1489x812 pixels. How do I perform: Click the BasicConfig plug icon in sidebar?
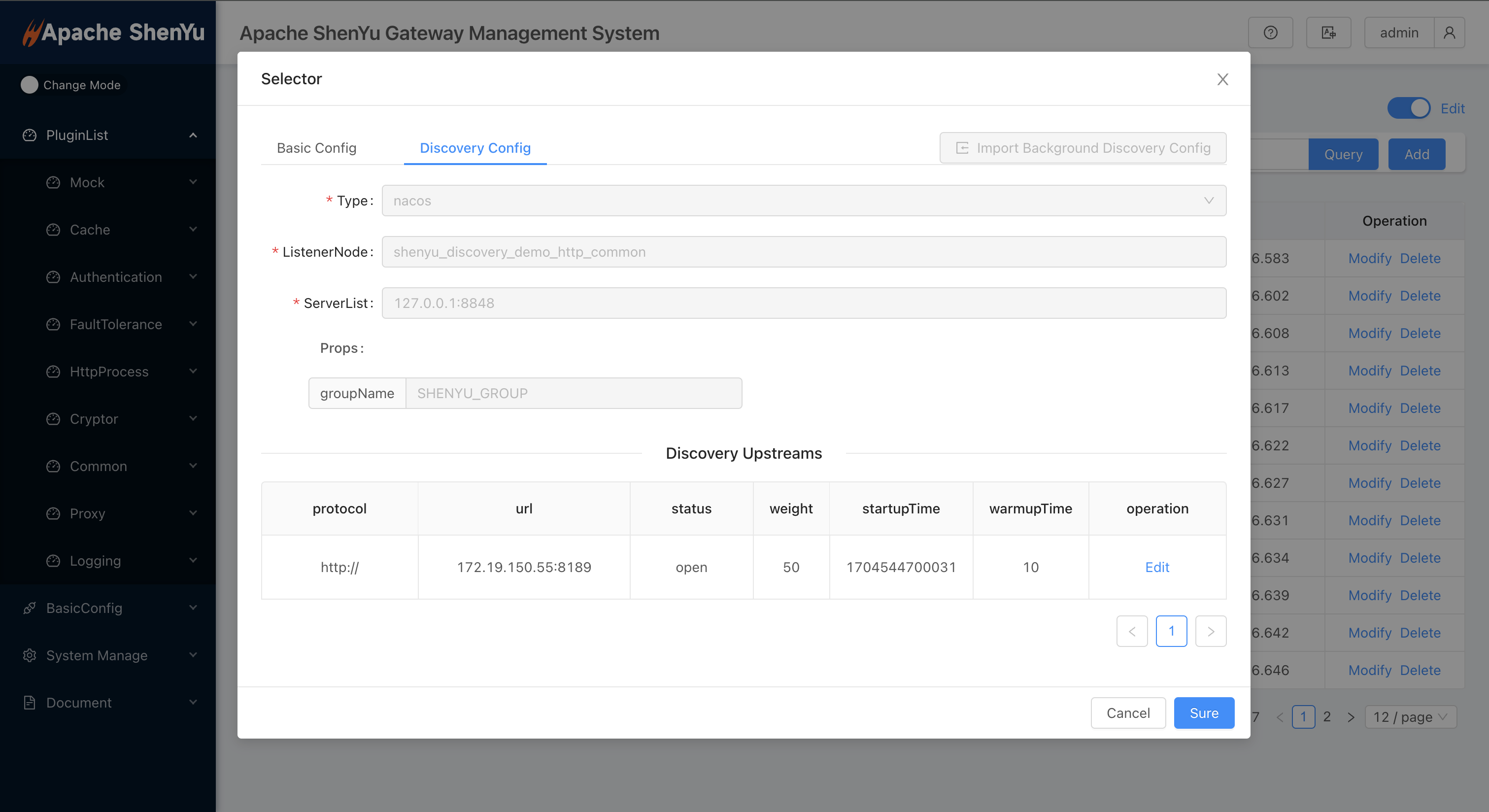(30, 608)
